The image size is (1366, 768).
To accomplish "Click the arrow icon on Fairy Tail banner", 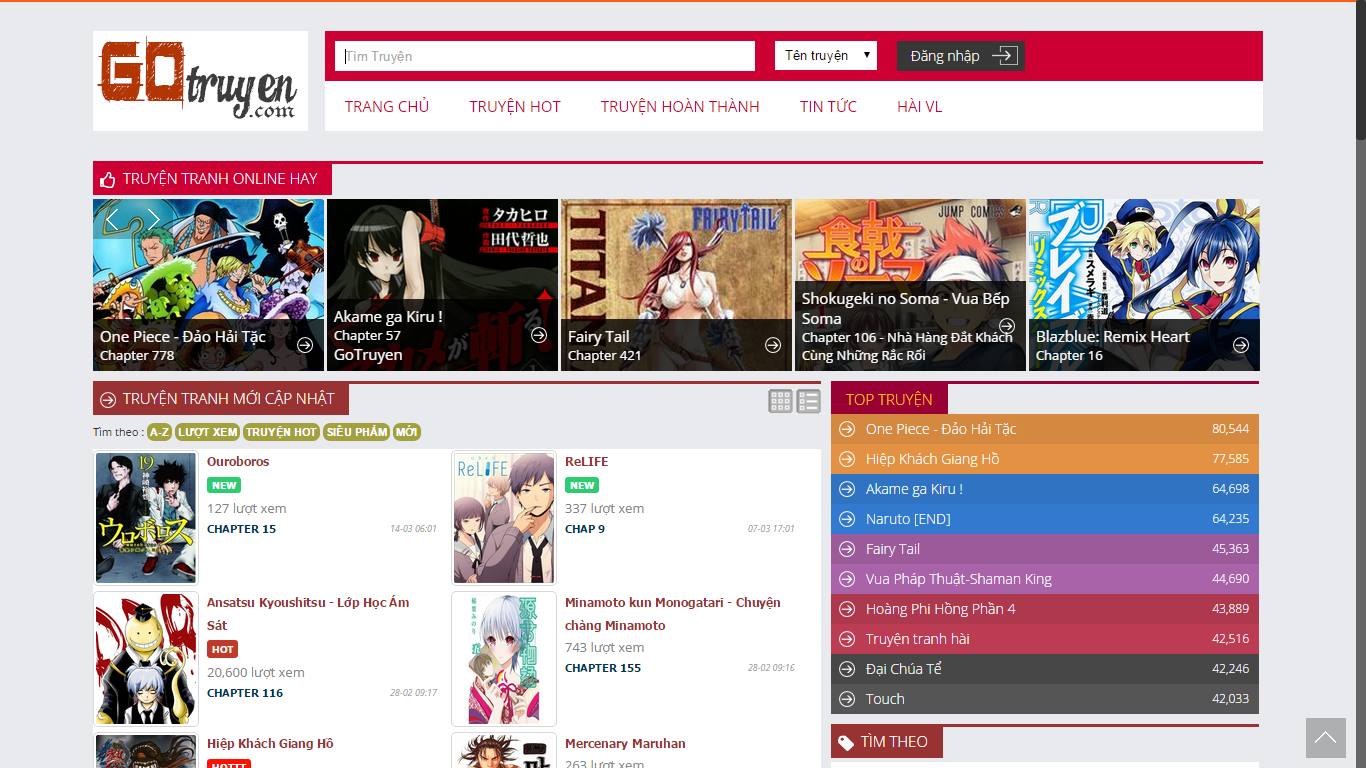I will (773, 345).
